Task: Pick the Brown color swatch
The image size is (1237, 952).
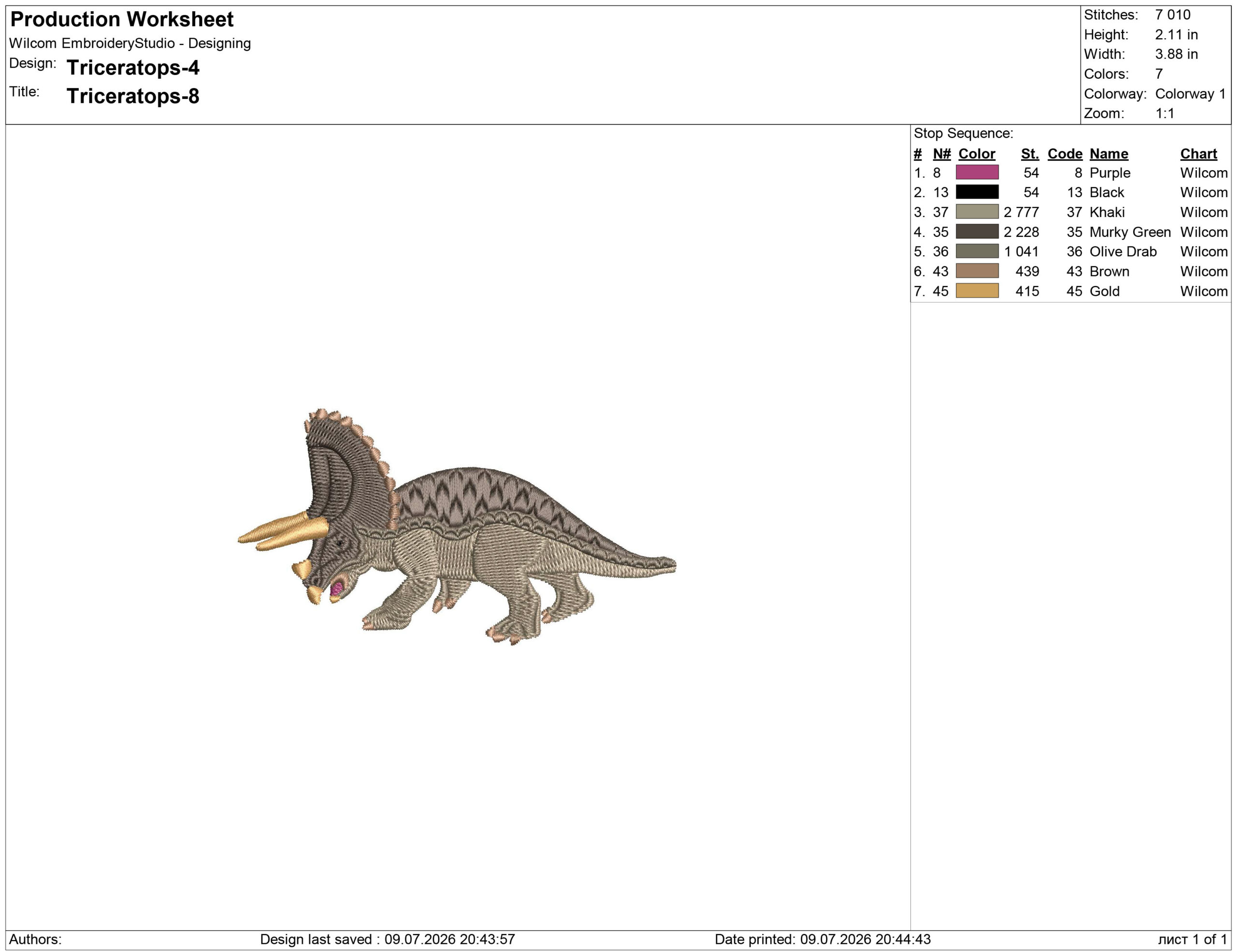Action: (977, 271)
